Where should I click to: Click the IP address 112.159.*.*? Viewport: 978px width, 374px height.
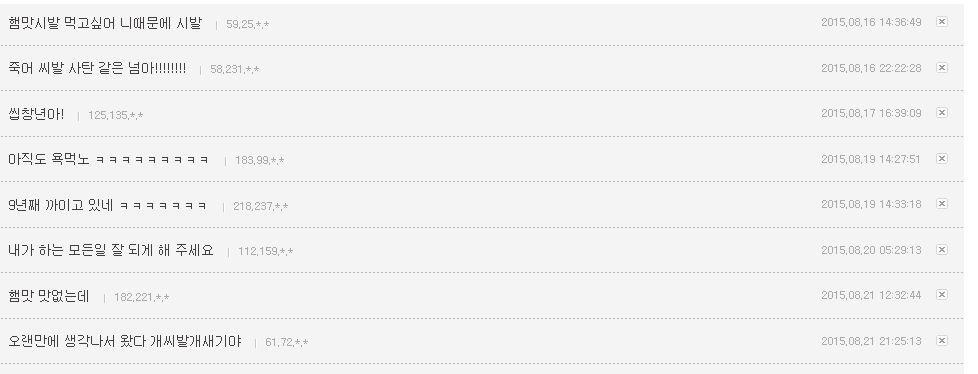[265, 251]
